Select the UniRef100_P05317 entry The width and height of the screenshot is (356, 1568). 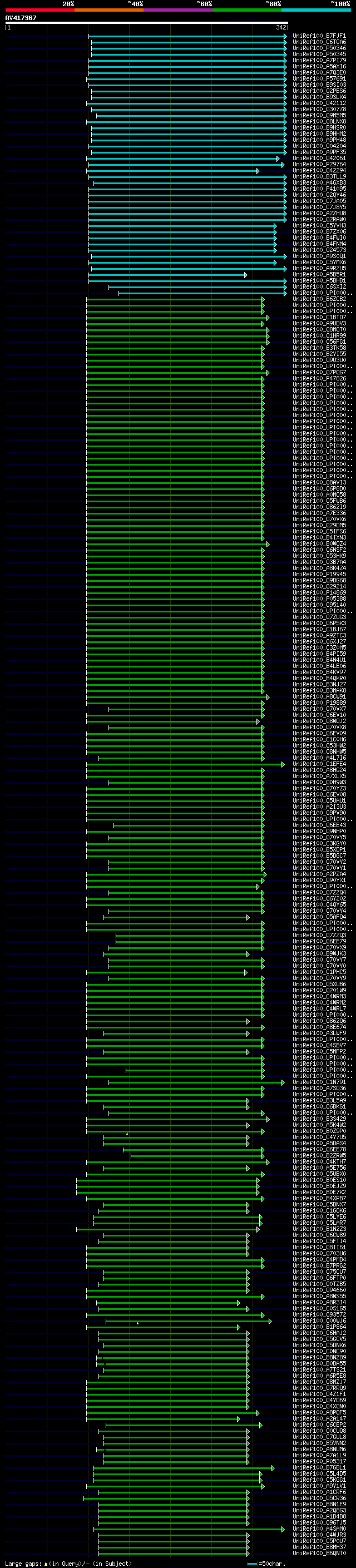click(x=319, y=1462)
